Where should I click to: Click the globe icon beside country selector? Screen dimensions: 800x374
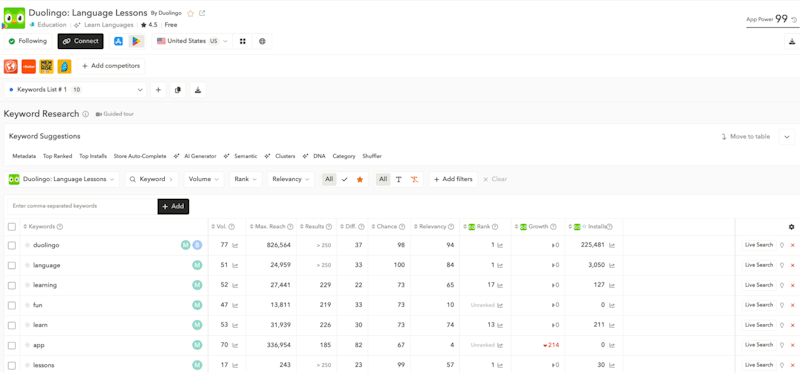coord(262,41)
